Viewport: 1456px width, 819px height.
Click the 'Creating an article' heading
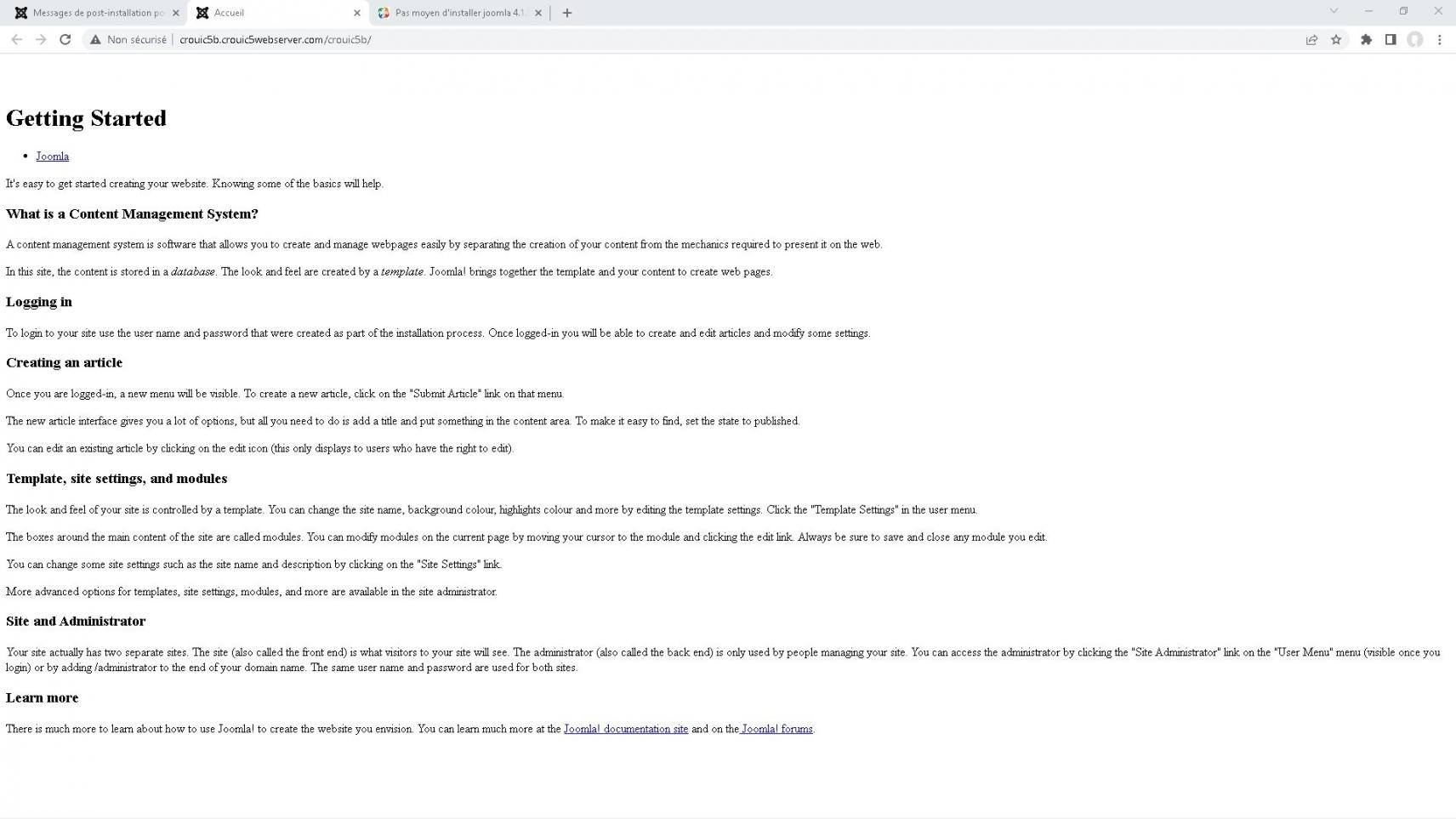coord(64,362)
